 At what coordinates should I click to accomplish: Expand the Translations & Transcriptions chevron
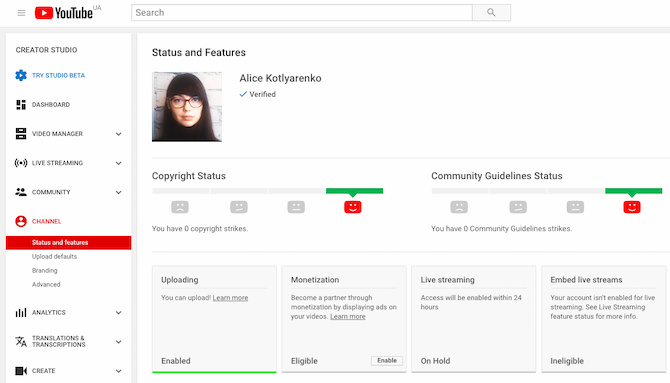pyautogui.click(x=118, y=342)
